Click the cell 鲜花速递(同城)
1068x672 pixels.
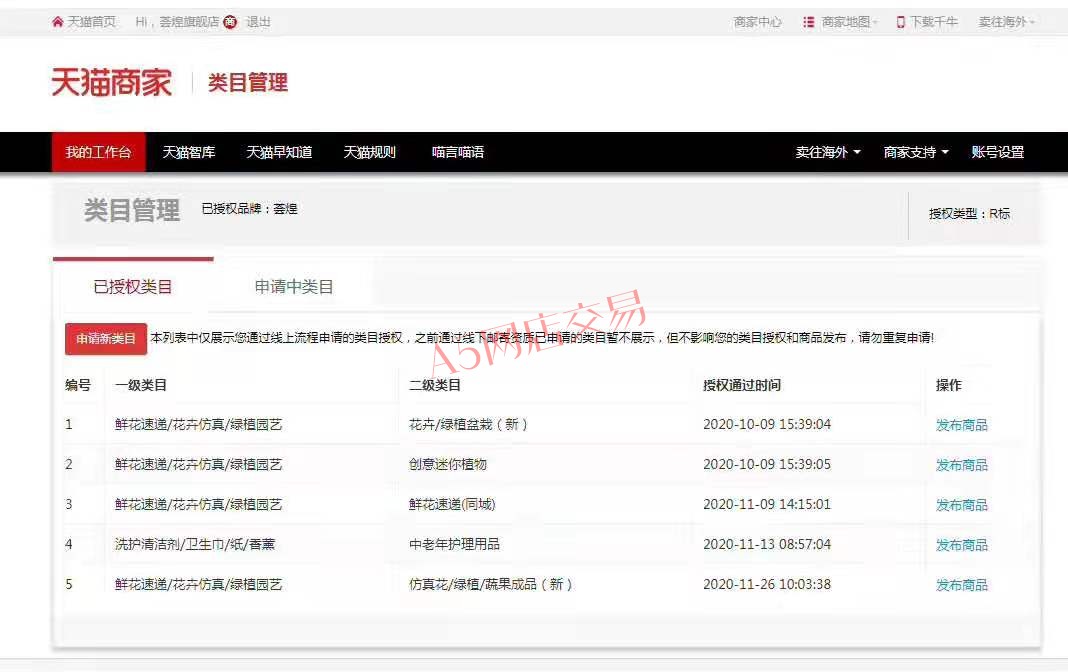pyautogui.click(x=452, y=504)
